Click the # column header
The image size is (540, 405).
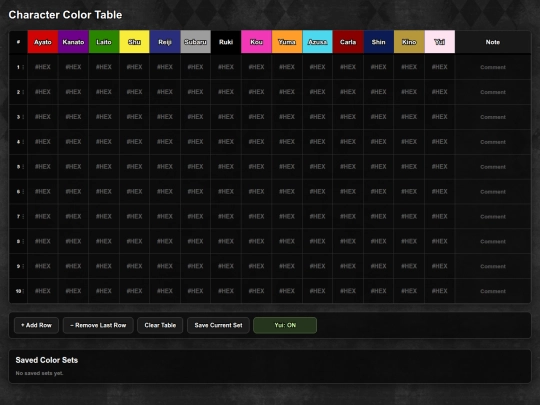pos(18,42)
